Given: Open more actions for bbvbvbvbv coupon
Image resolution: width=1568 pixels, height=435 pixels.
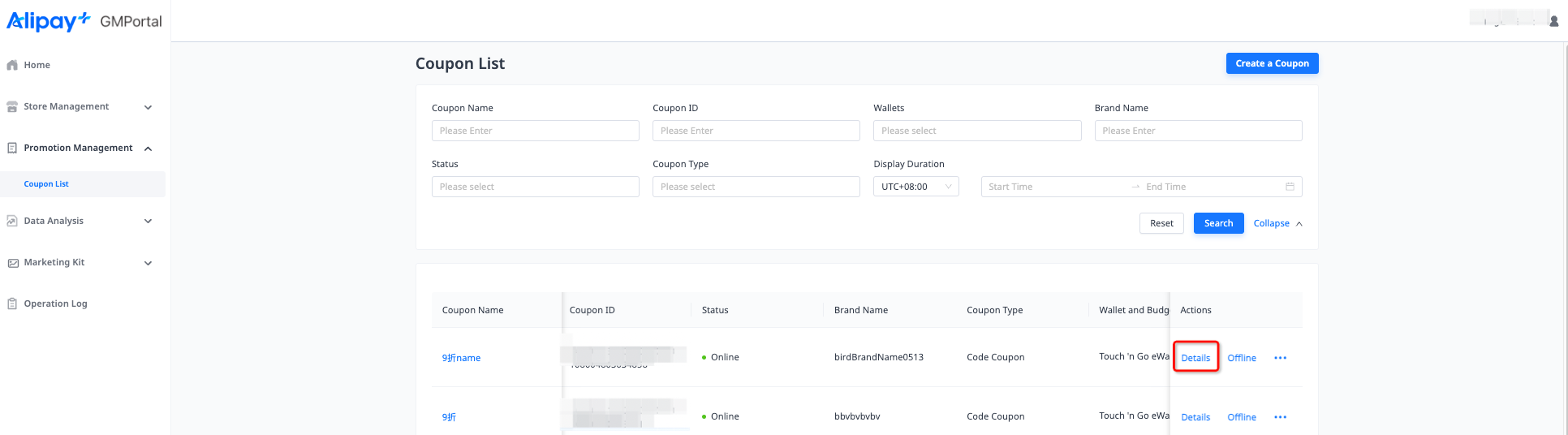Looking at the screenshot, I should coord(1280,417).
